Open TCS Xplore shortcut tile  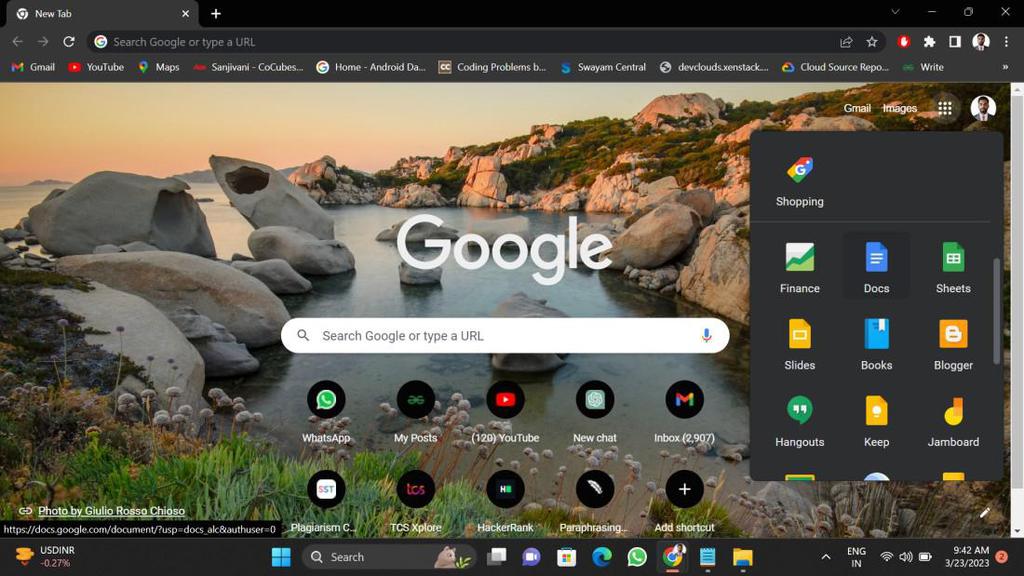click(415, 502)
